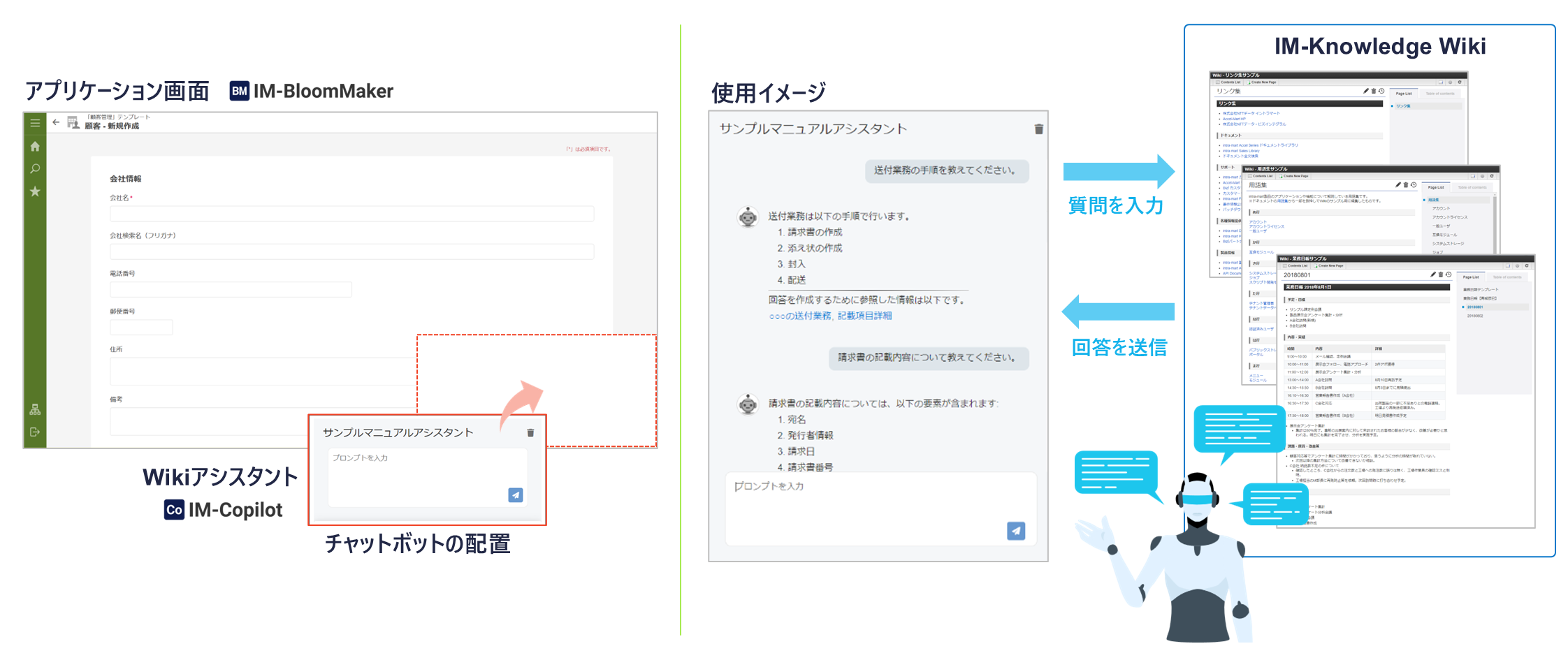Open the sitemap icon in green sidebar

35,410
